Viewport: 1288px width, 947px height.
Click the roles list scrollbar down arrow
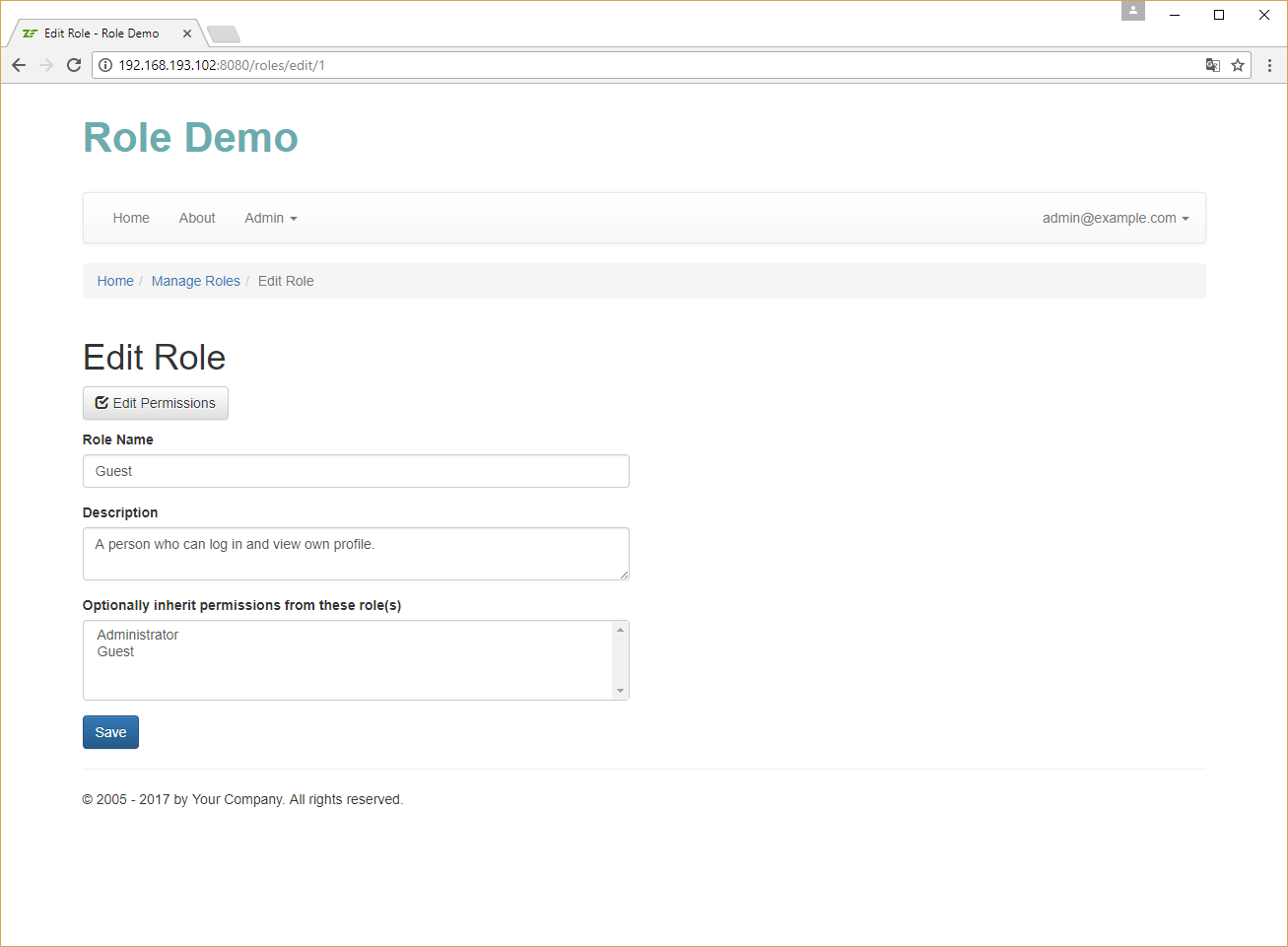[620, 691]
